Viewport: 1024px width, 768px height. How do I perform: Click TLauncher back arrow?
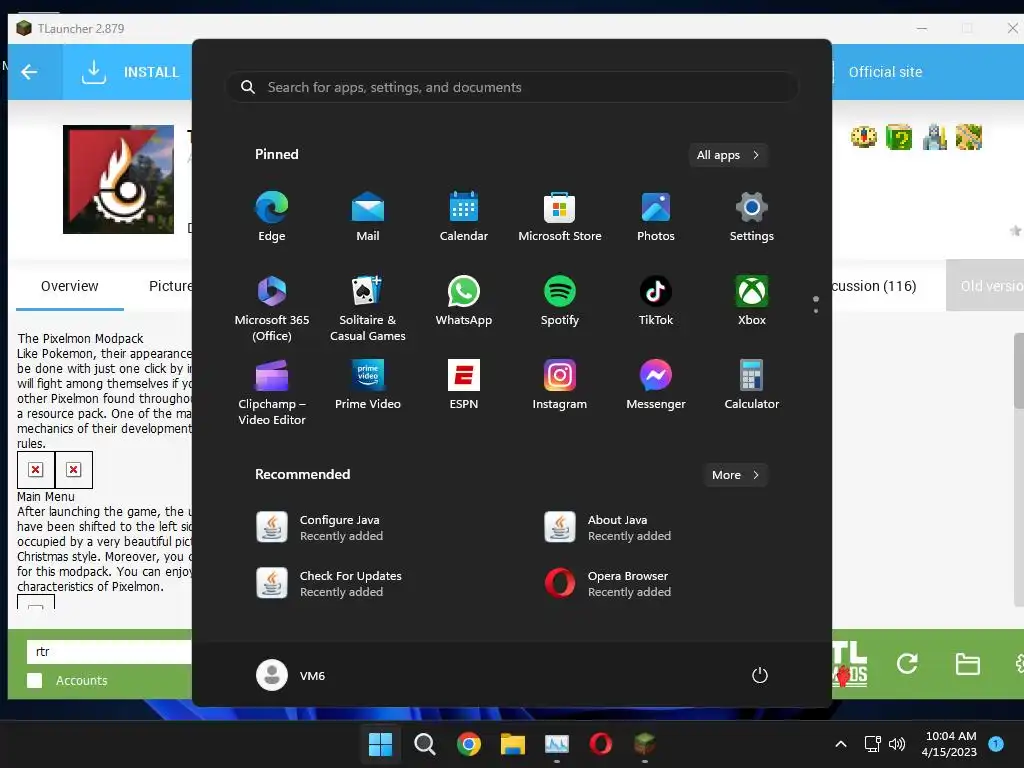click(x=29, y=72)
